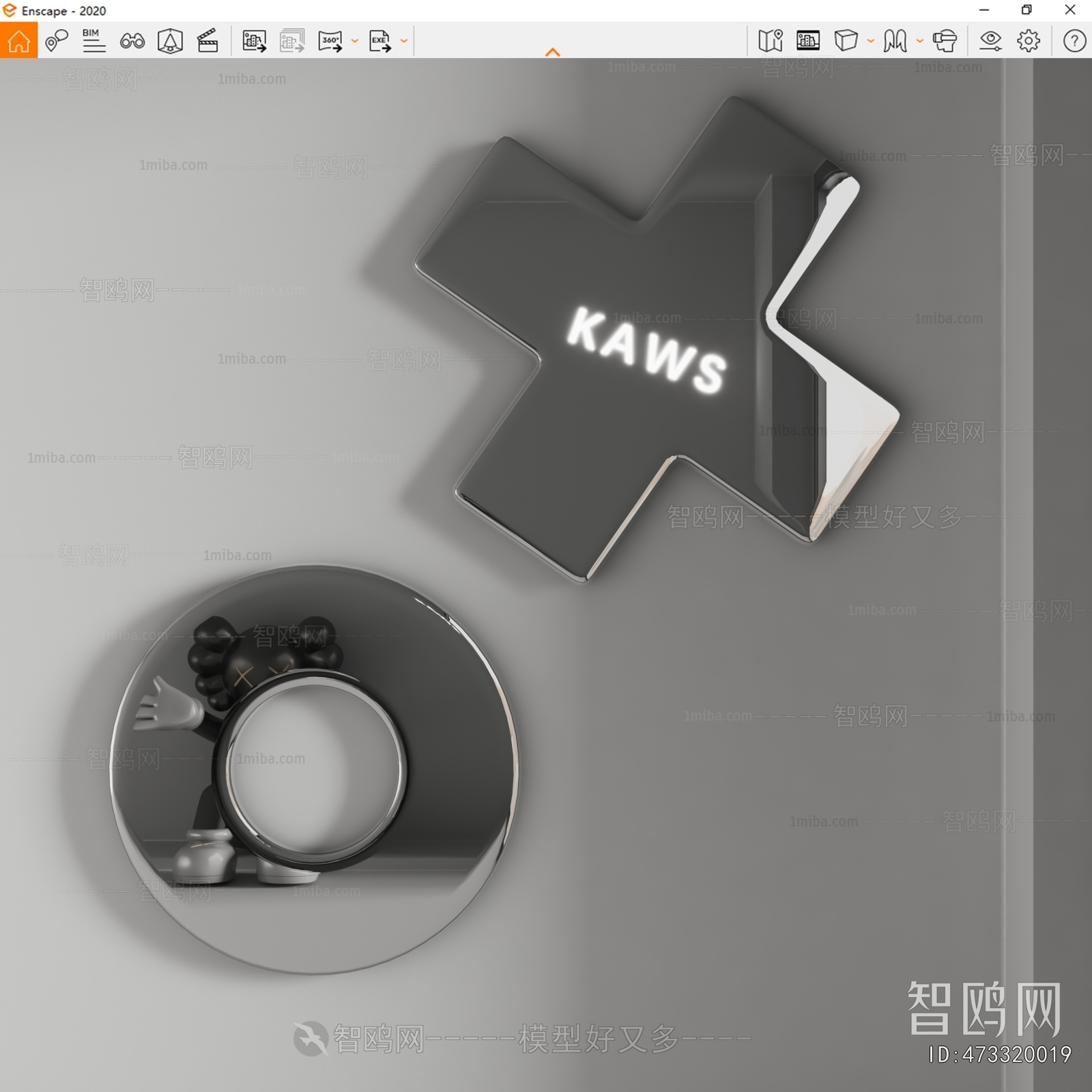This screenshot has height=1092, width=1092.
Task: Click the glowing KAWS text in viewport
Action: pyautogui.click(x=646, y=349)
